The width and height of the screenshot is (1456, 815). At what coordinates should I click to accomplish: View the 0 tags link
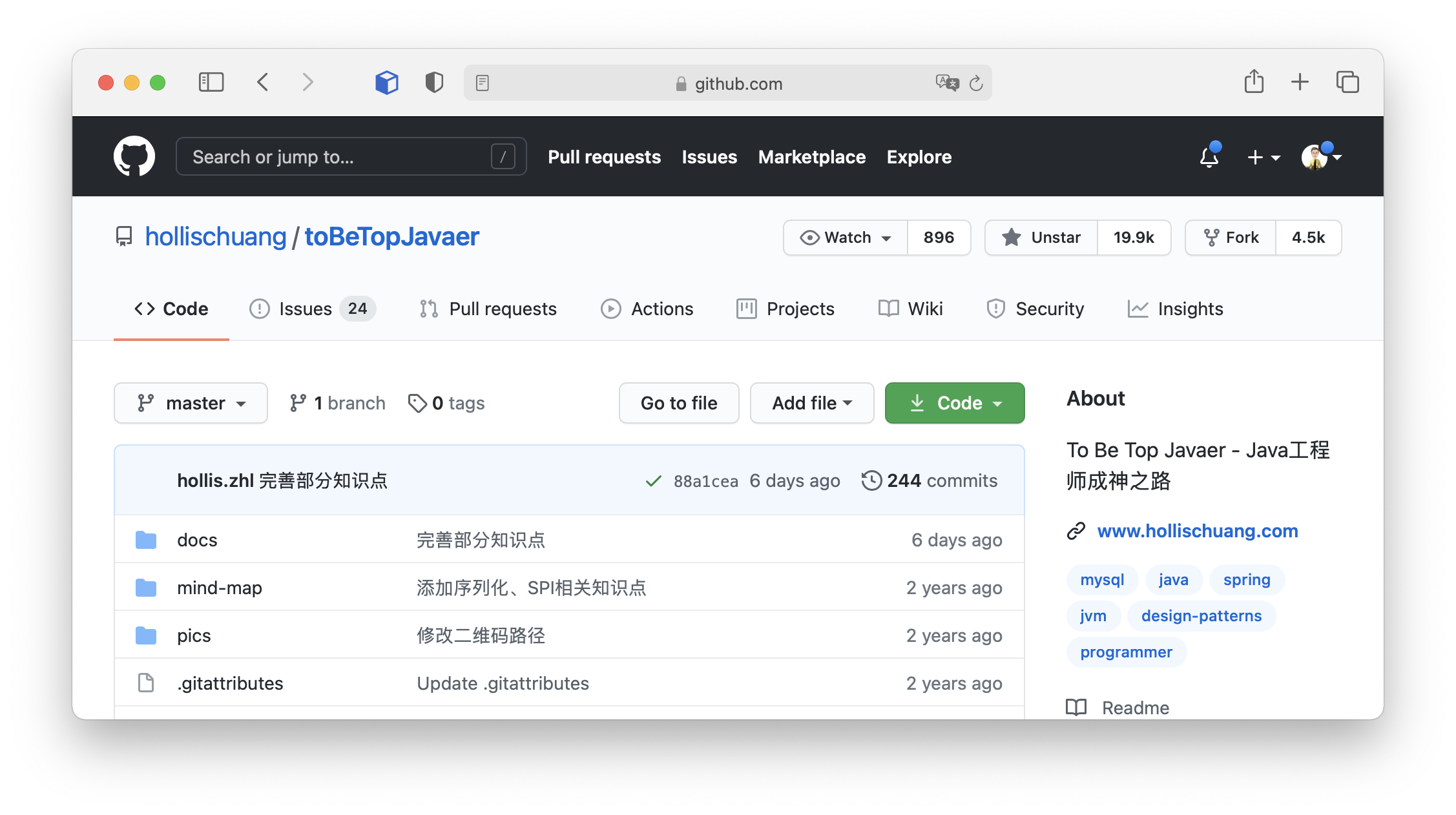[446, 403]
